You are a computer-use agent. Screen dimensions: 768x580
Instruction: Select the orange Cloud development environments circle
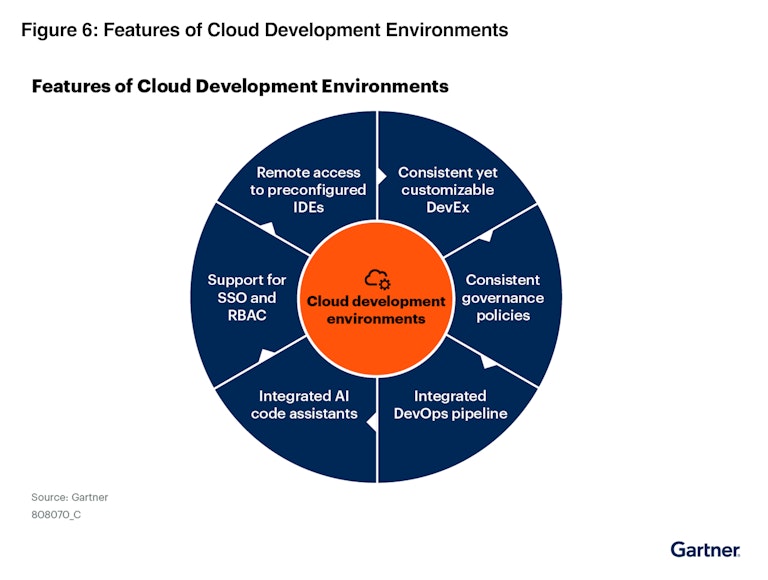pyautogui.click(x=376, y=298)
